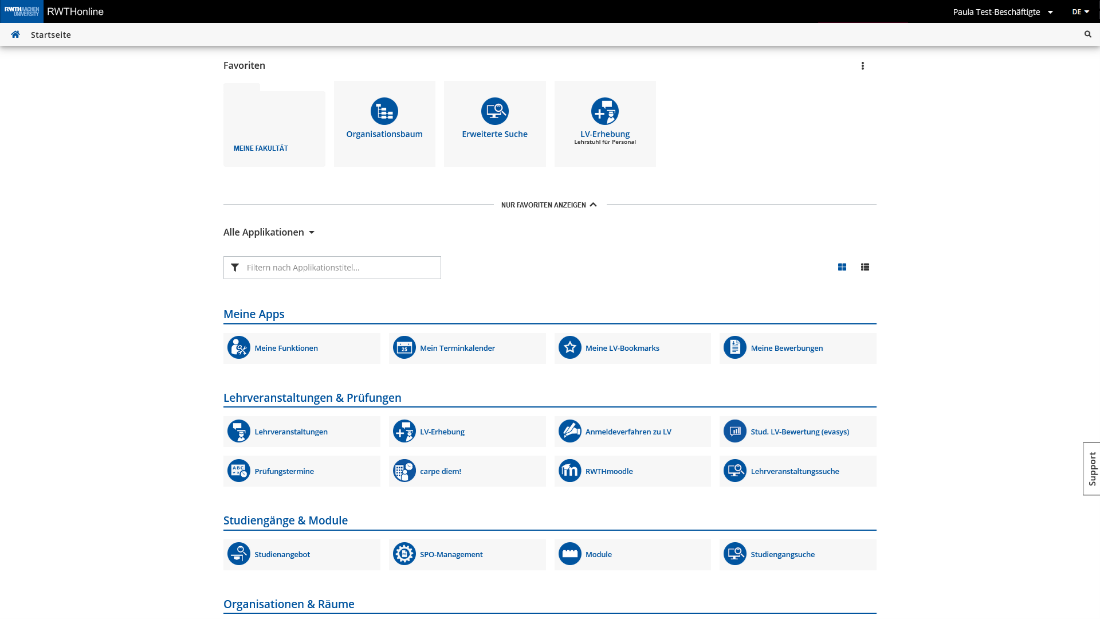Open the Erweiterte Suche favorite tile
This screenshot has width=1100, height=619.
coord(494,123)
